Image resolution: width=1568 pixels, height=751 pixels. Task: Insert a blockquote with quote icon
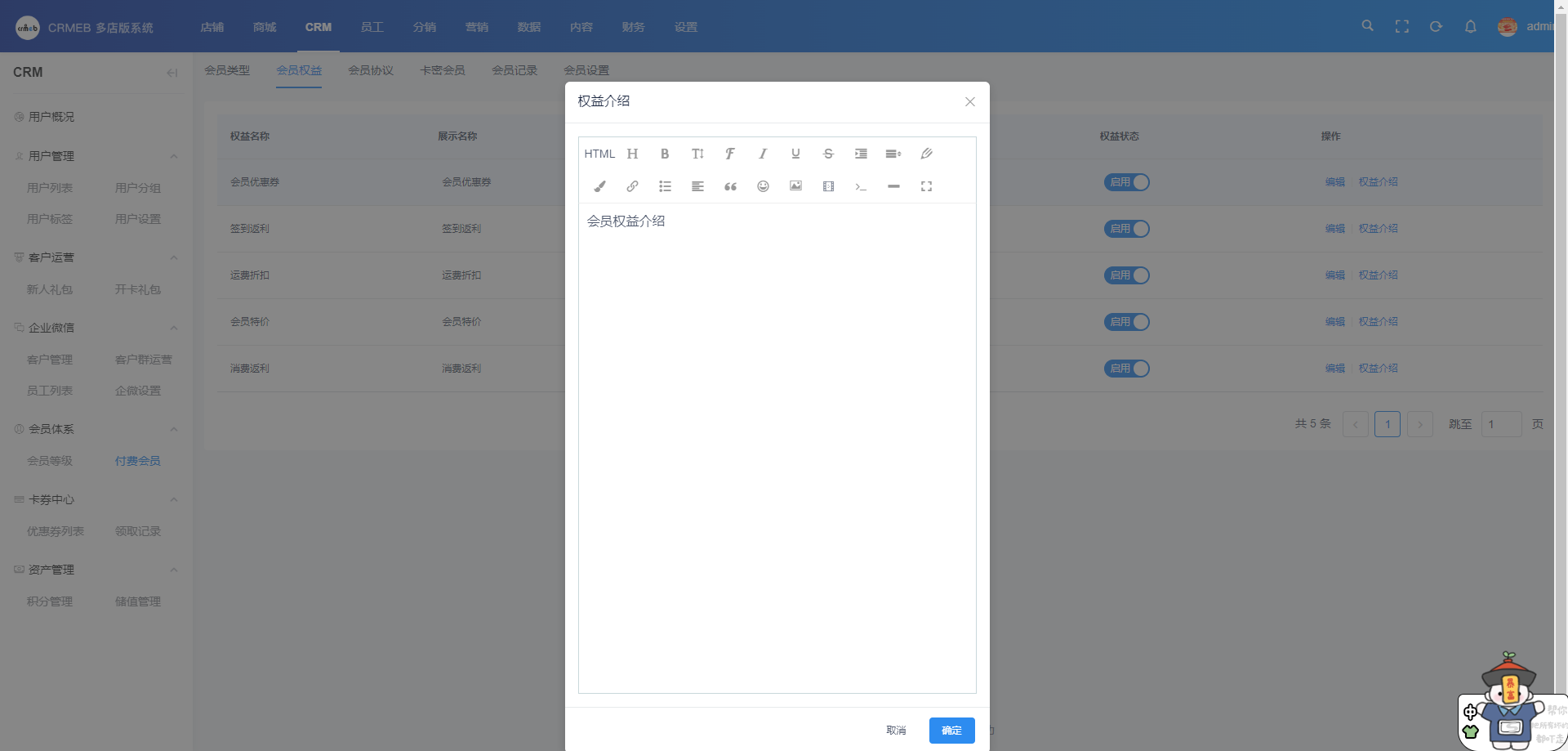[x=730, y=186]
